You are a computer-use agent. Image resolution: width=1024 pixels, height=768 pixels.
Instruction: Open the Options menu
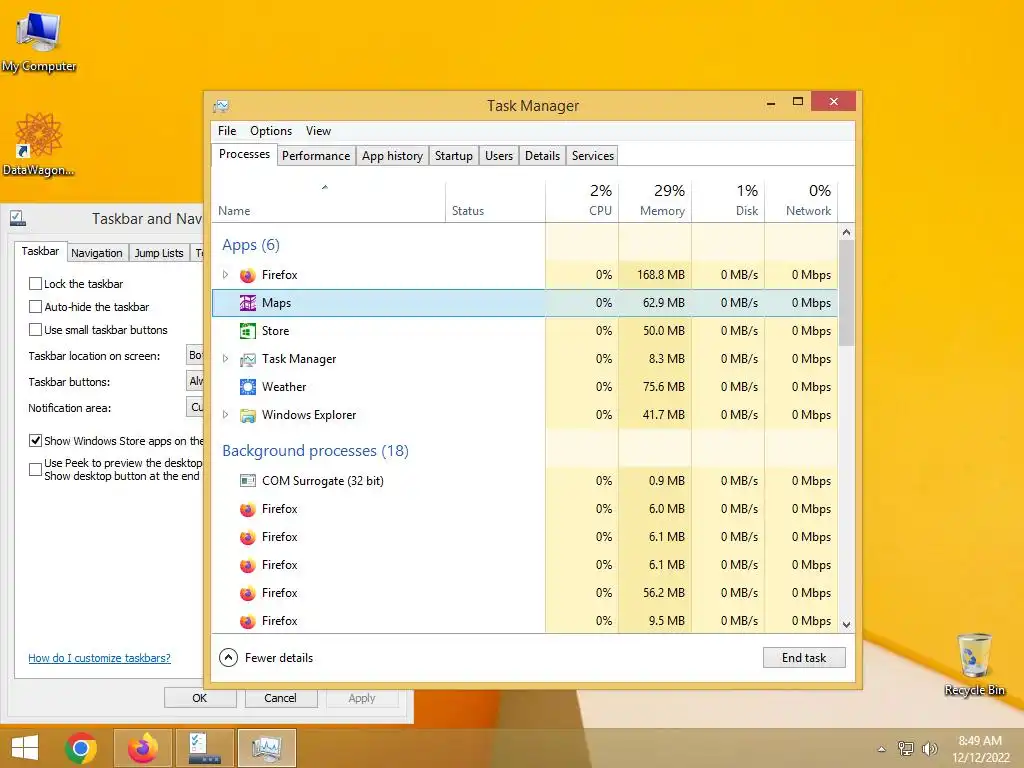[x=270, y=131]
